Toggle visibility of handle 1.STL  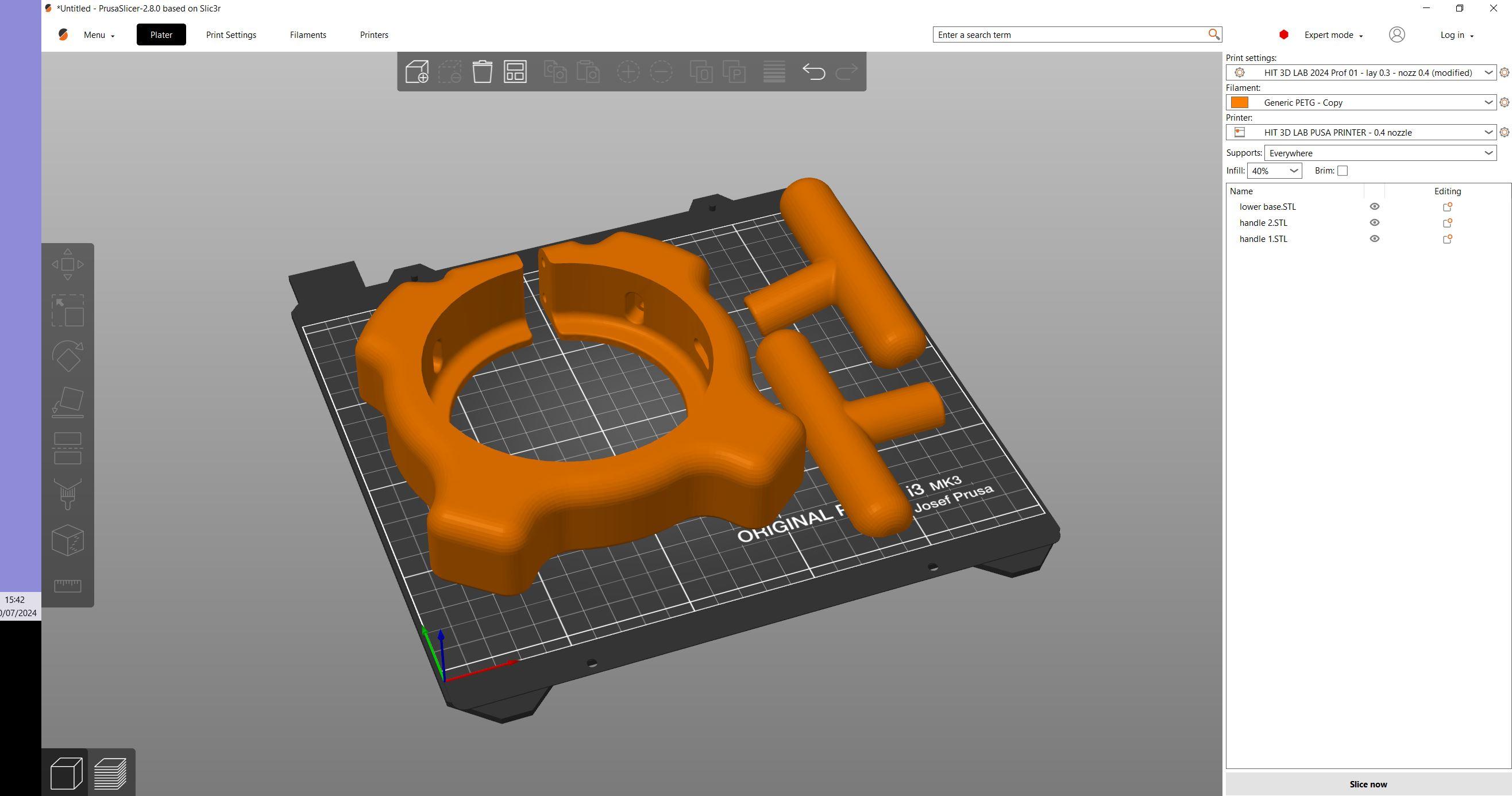click(x=1374, y=239)
